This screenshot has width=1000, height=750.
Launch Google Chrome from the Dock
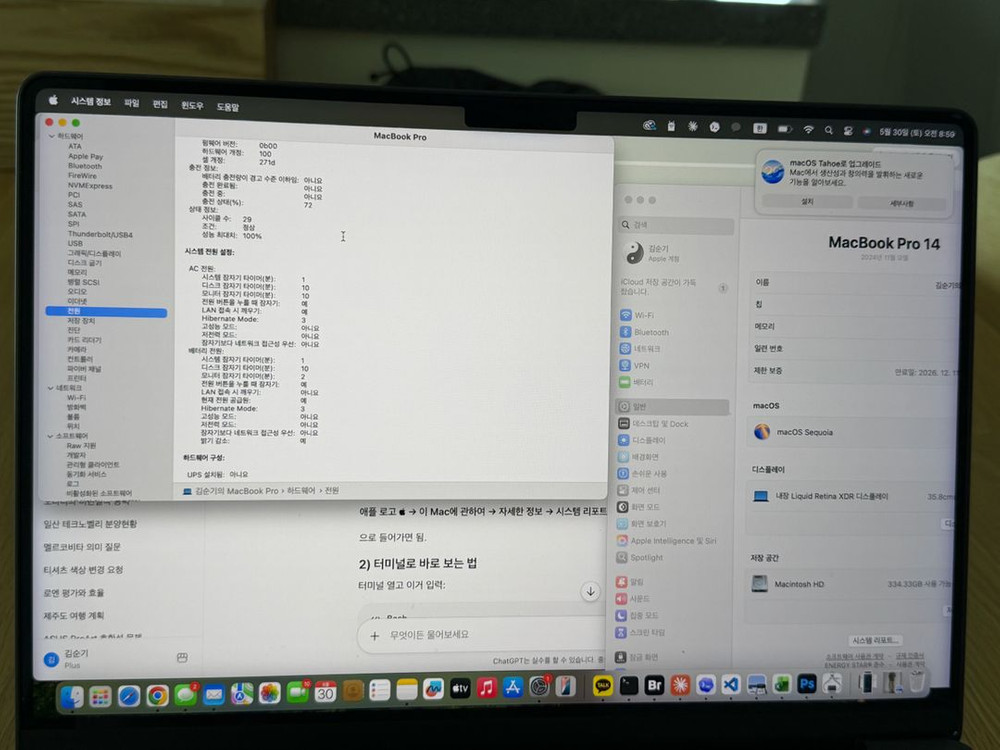[x=157, y=695]
